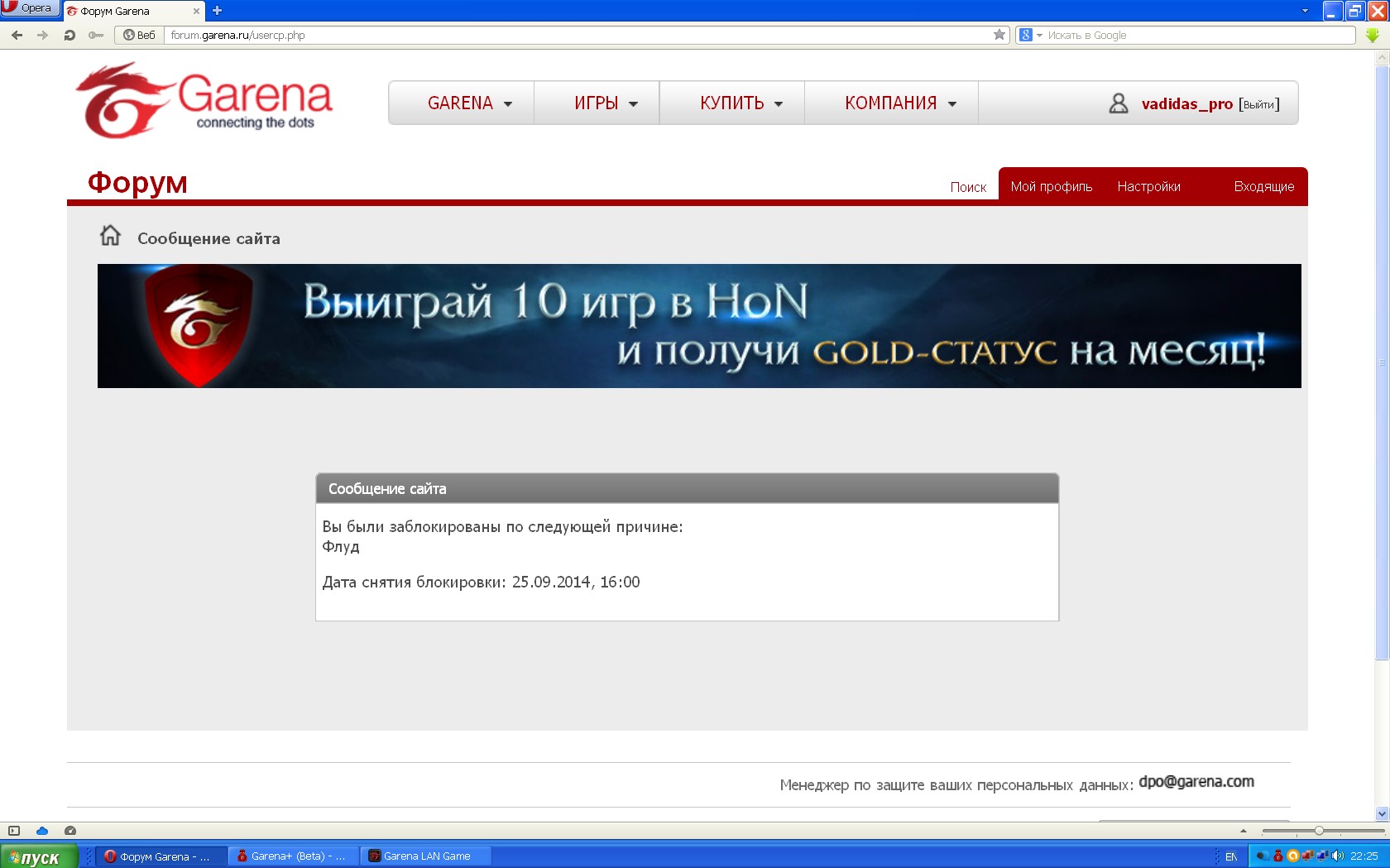The width and height of the screenshot is (1390, 868).
Task: Close the Форум Garena tab
Action: coord(196,11)
